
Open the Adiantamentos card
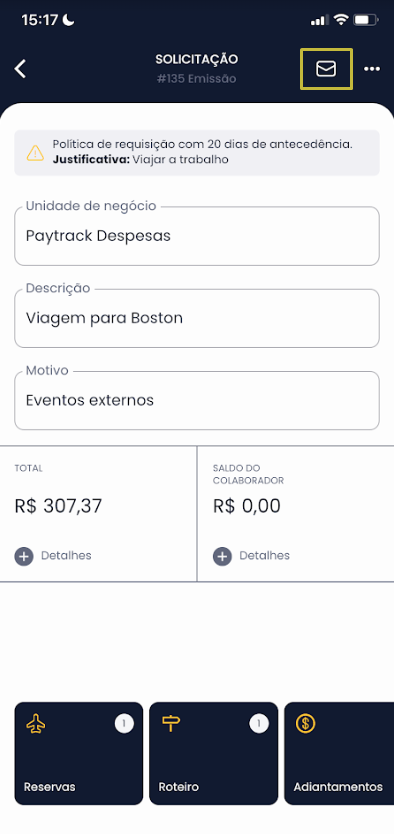click(x=339, y=753)
